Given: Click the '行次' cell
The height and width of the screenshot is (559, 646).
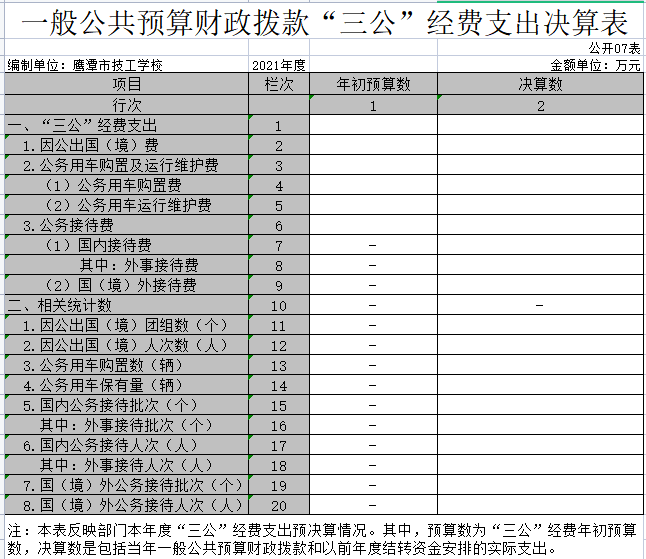Looking at the screenshot, I should pyautogui.click(x=126, y=105).
